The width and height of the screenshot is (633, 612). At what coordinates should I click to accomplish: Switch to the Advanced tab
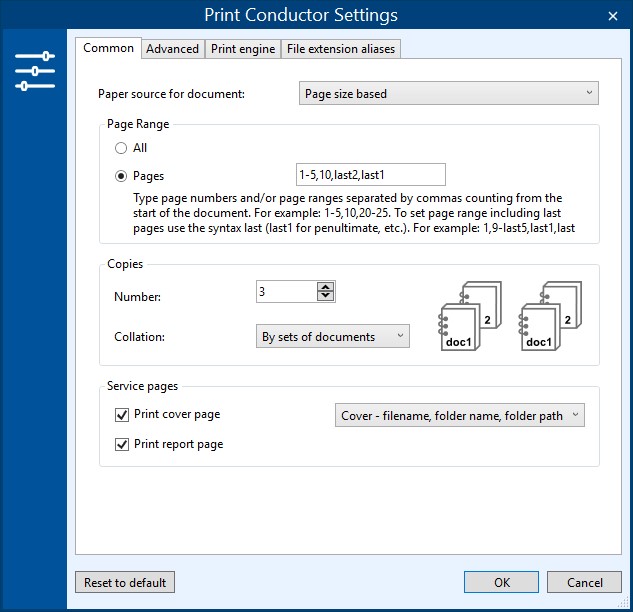pyautogui.click(x=172, y=49)
